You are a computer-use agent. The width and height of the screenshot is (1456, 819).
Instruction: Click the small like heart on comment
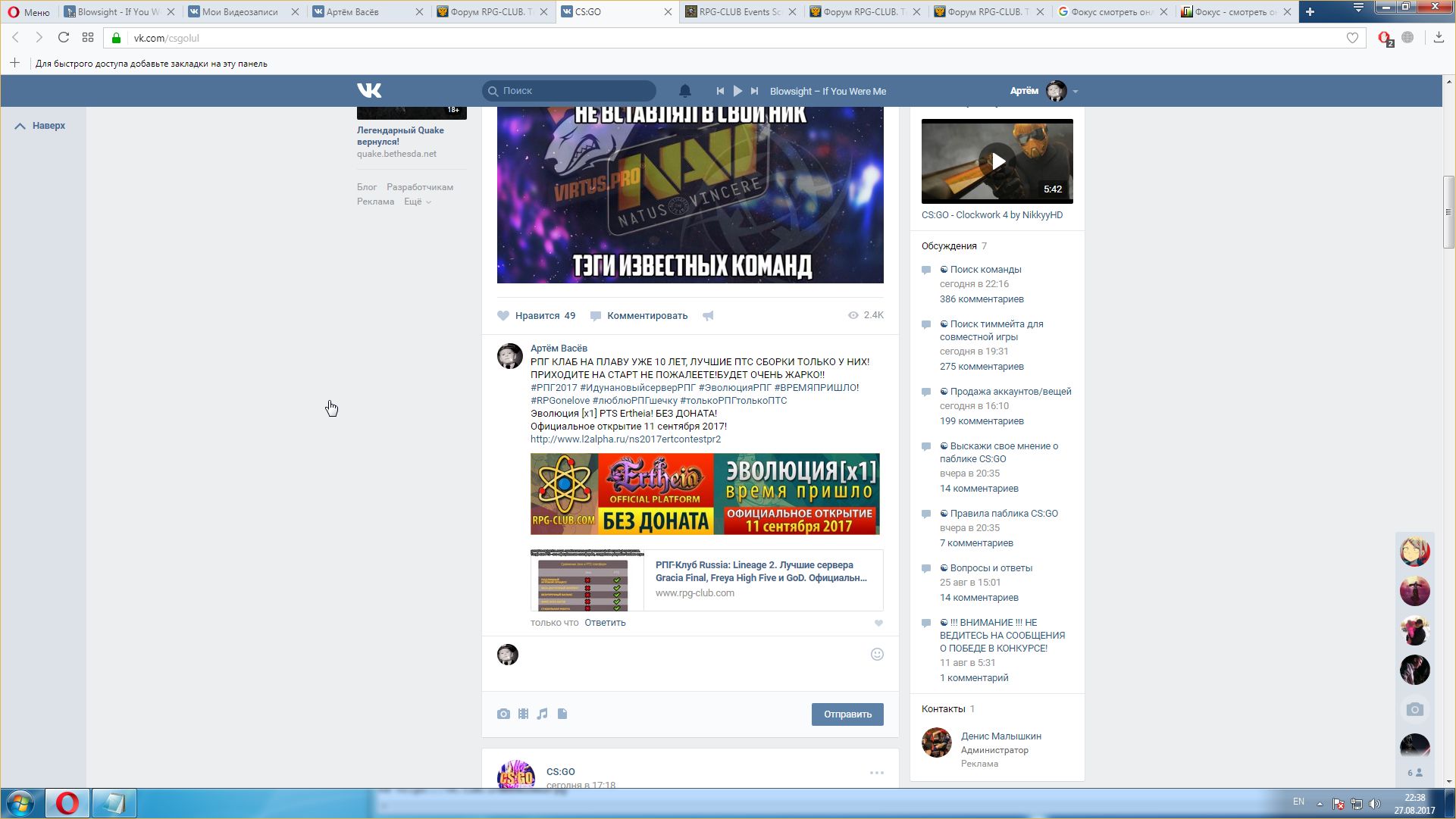(878, 623)
